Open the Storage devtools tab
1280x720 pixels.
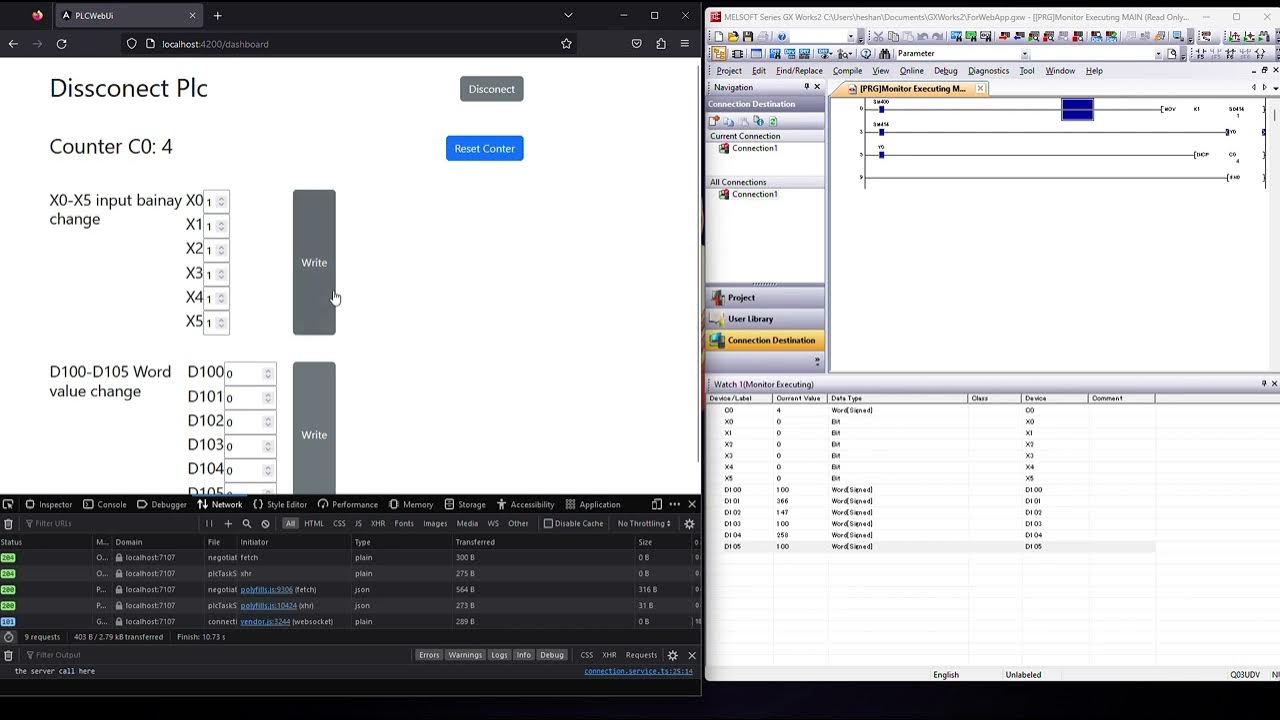click(x=465, y=504)
